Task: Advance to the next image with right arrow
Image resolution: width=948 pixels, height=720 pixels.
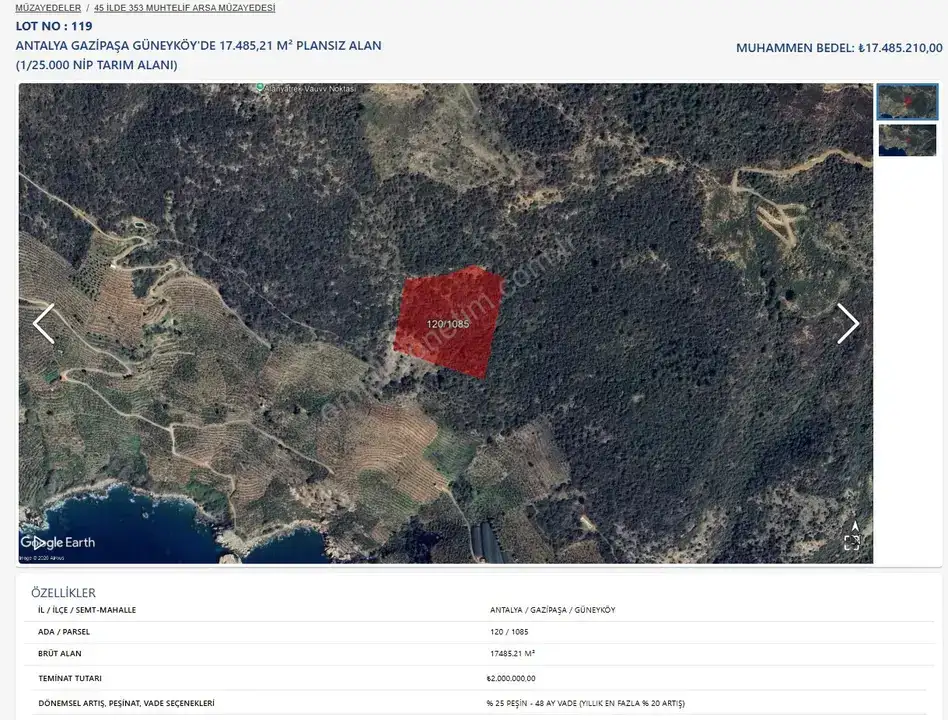Action: (x=847, y=324)
